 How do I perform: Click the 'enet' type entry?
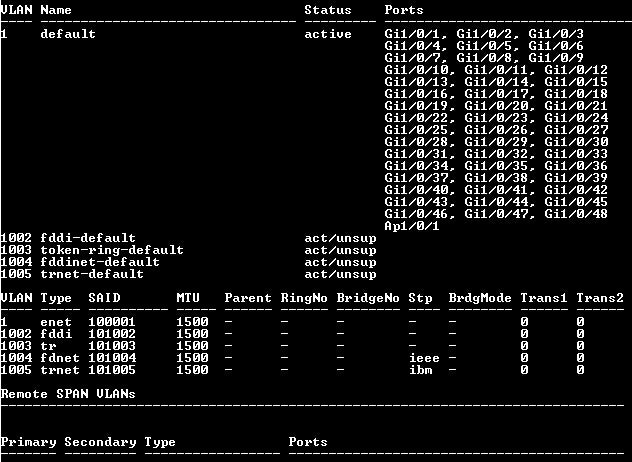[x=56, y=321]
